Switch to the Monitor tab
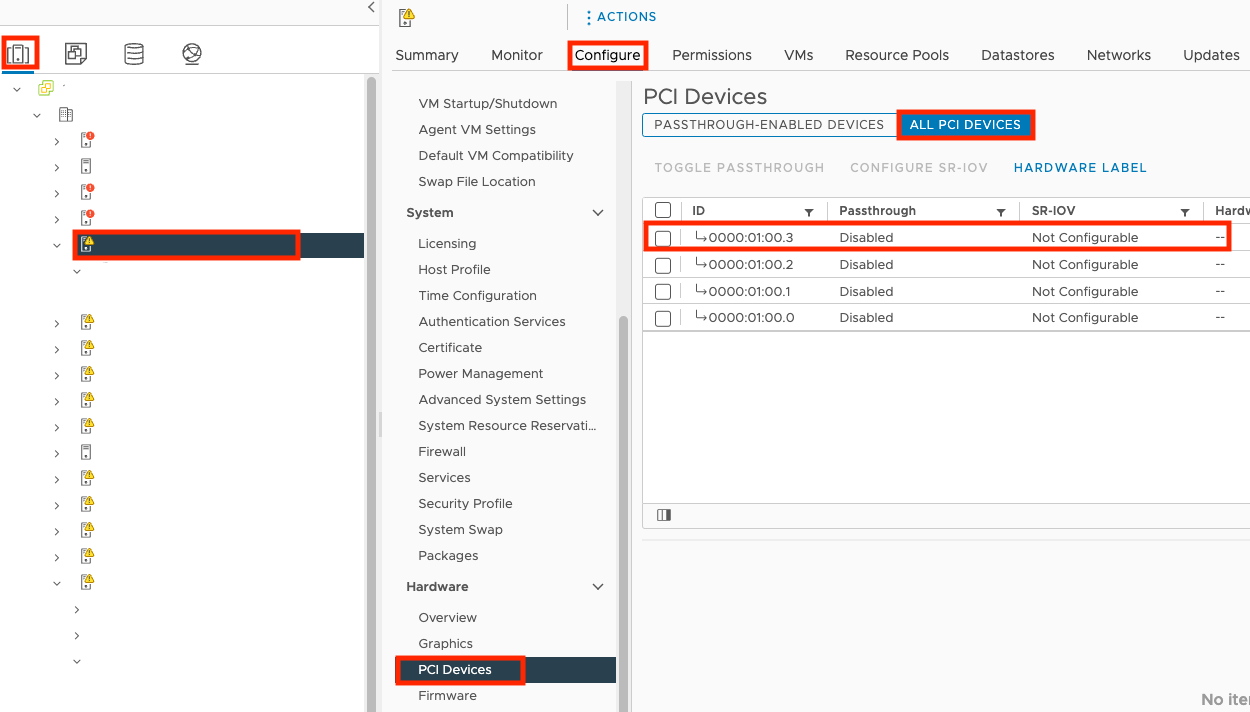 [x=517, y=55]
